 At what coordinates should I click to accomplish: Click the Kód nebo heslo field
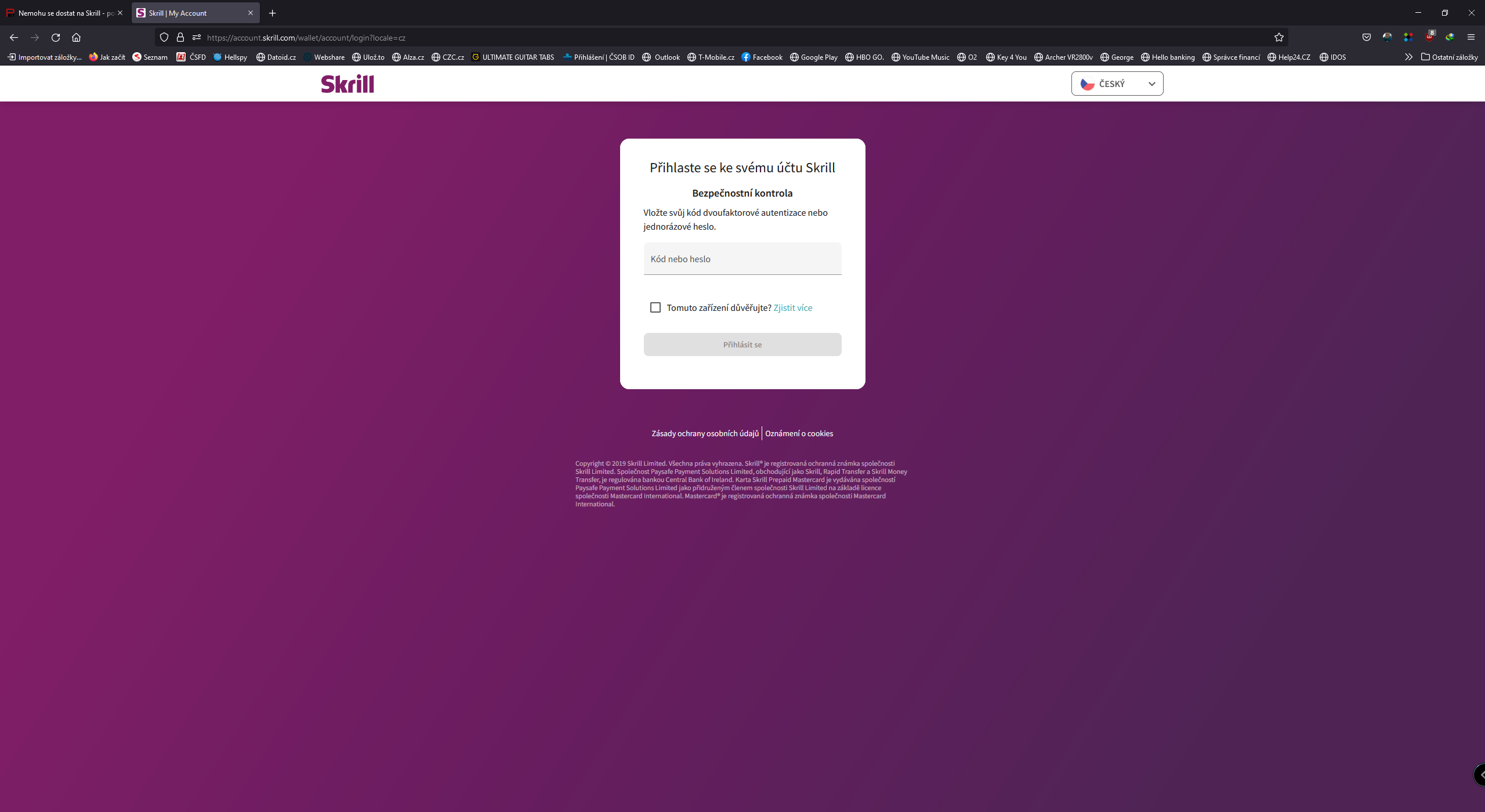[x=742, y=259]
